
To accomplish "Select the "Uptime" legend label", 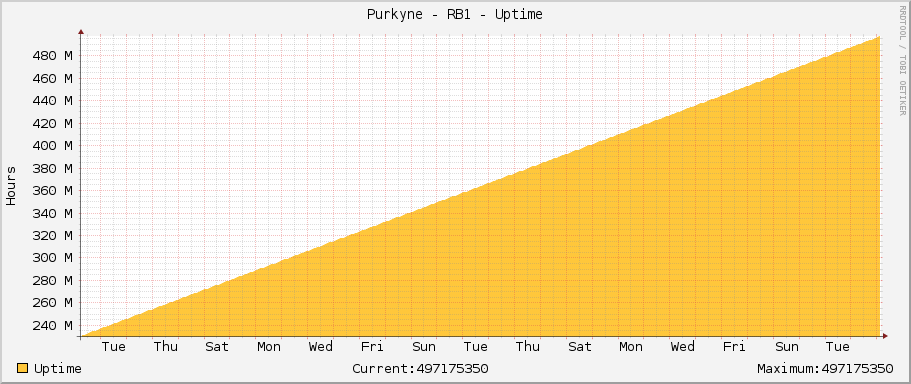I will click(58, 369).
